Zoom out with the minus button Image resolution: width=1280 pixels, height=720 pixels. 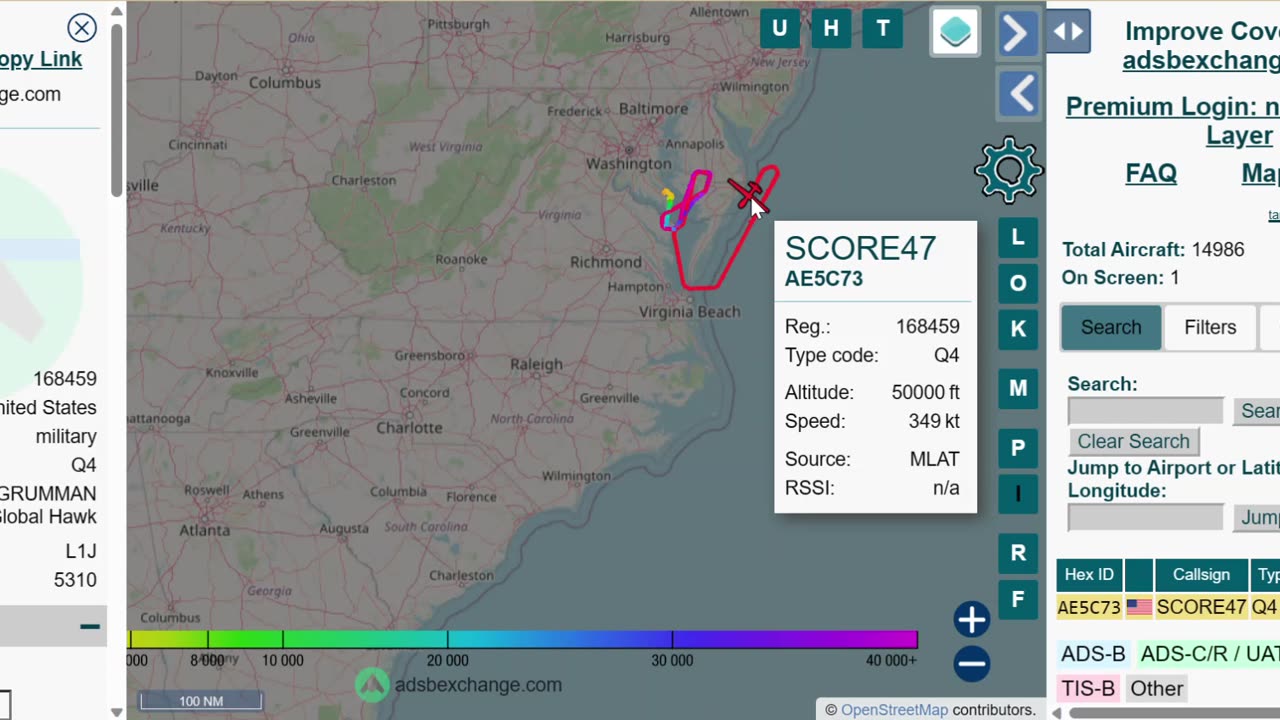pos(971,663)
